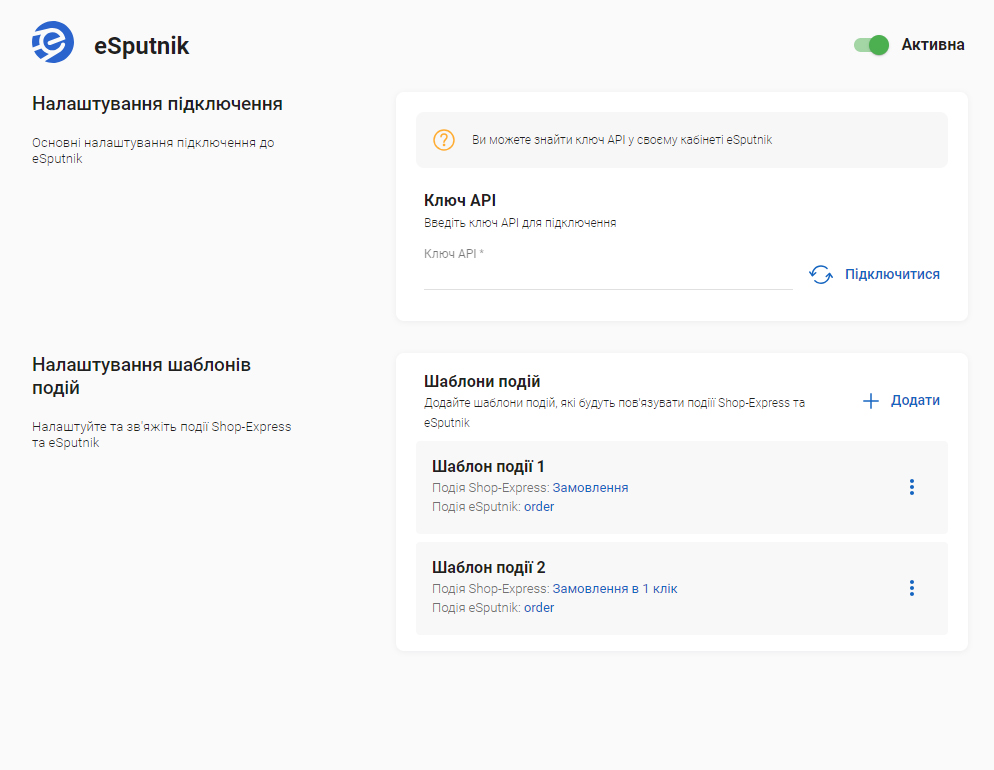This screenshot has width=994, height=770.
Task: Open three-dot menu for Шаблон події 2
Action: [x=912, y=588]
